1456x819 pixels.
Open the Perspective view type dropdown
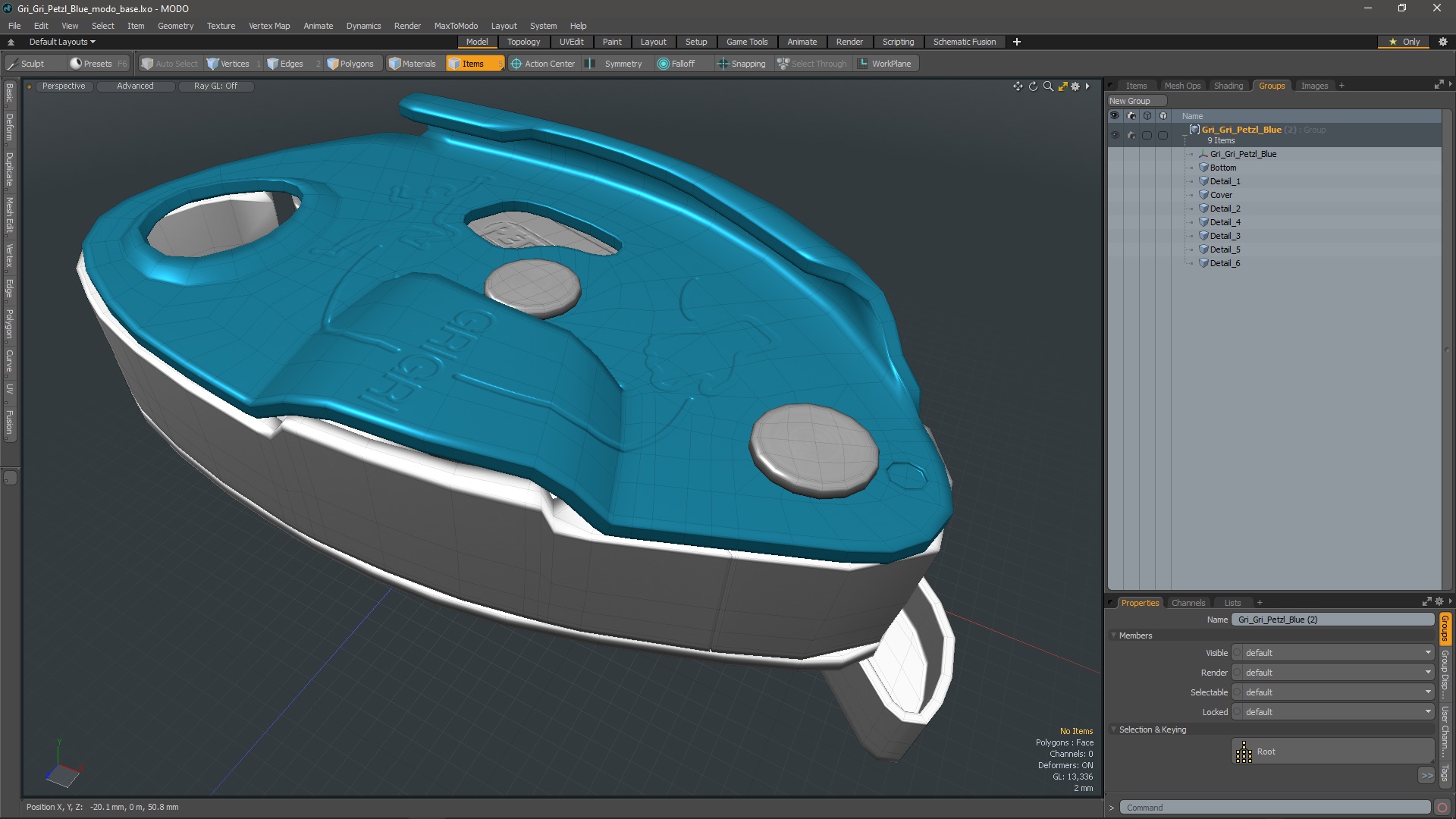(64, 86)
